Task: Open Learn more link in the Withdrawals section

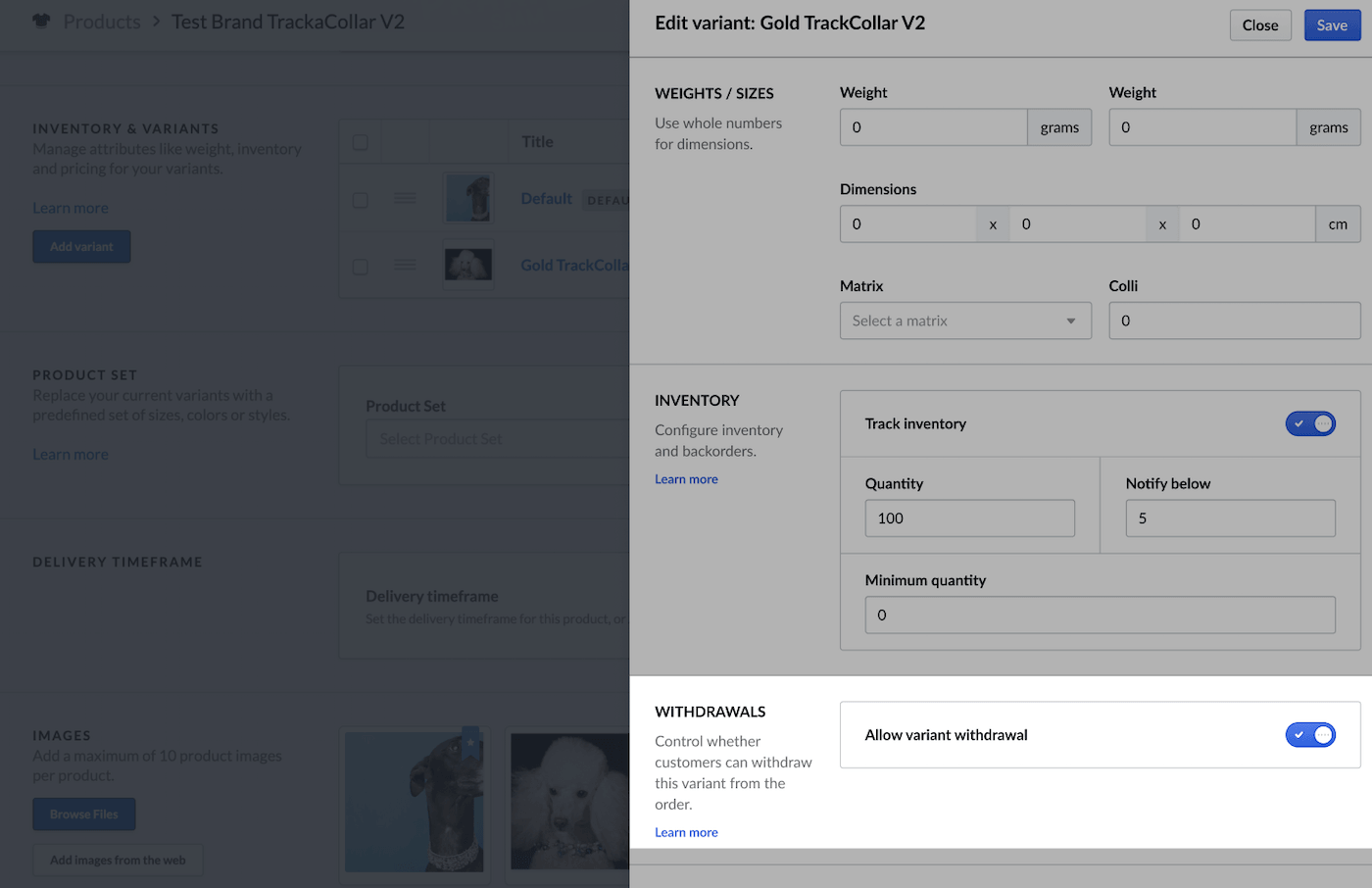Action: pyautogui.click(x=686, y=832)
